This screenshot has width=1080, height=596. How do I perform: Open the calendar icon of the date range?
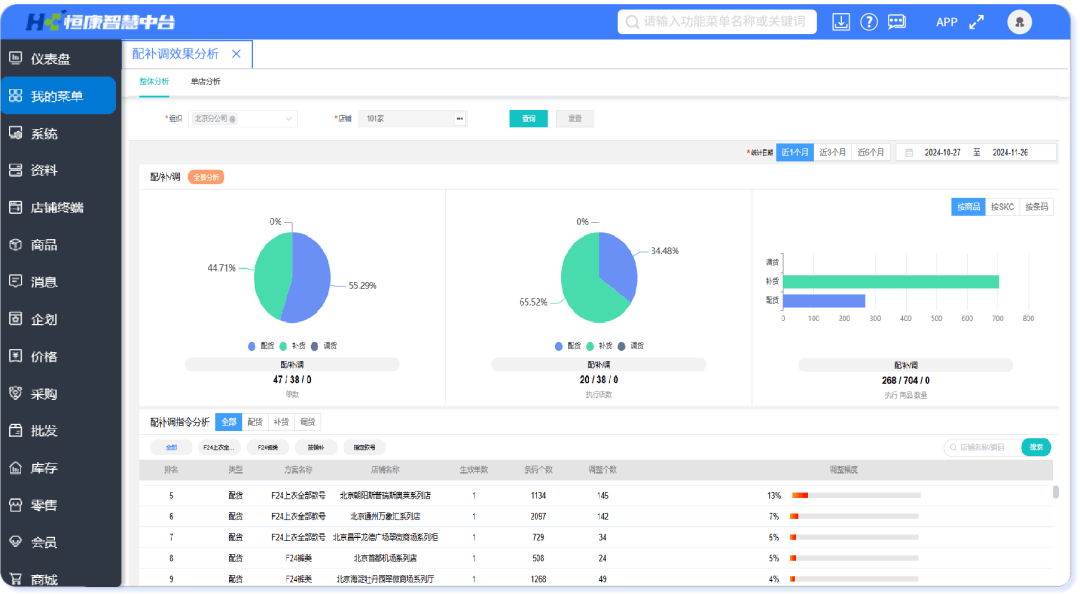pyautogui.click(x=909, y=153)
